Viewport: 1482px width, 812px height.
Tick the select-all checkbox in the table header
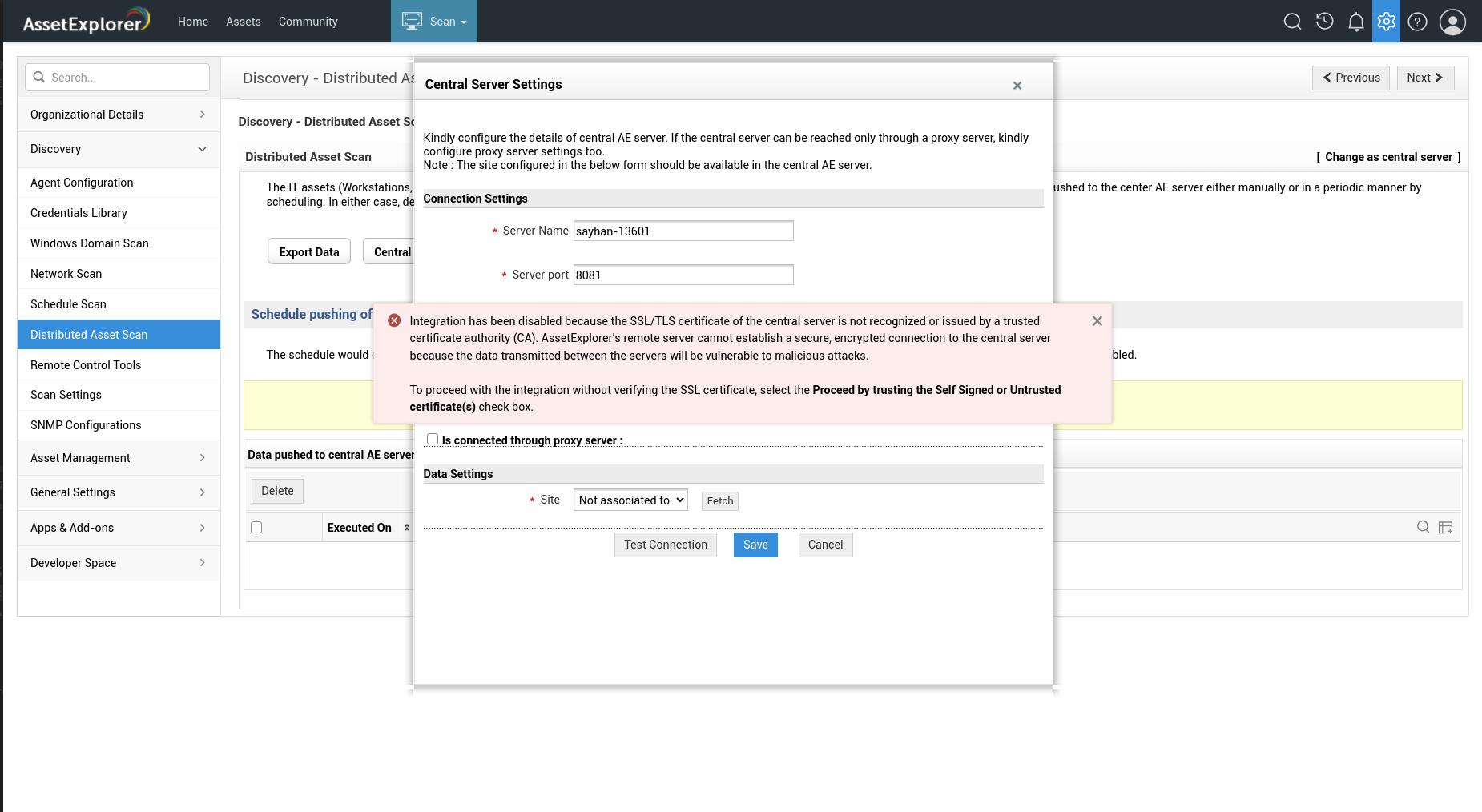[x=256, y=527]
